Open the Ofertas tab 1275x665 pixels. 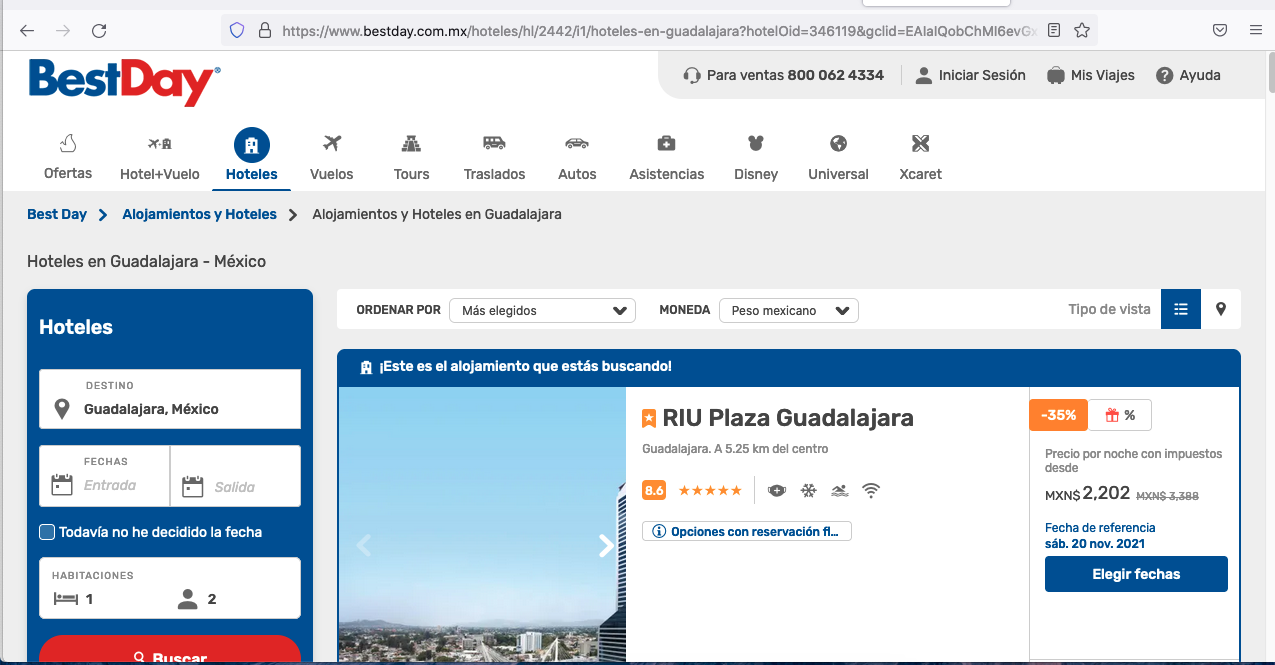coord(68,157)
